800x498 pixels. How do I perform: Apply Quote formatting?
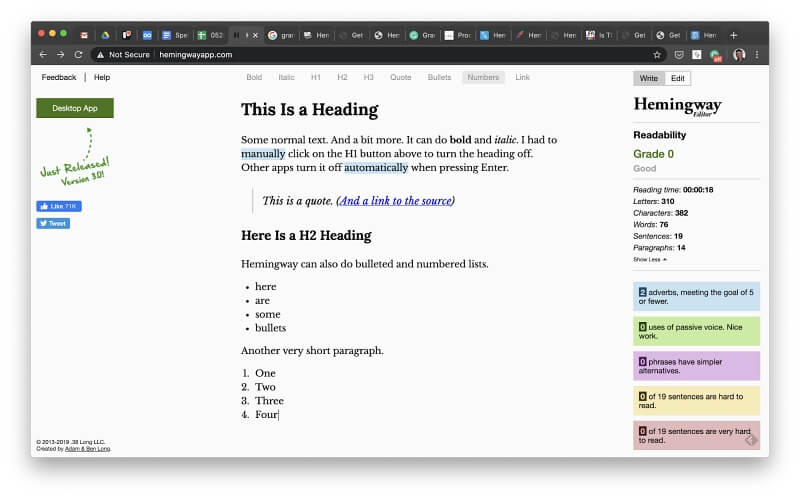click(x=401, y=77)
